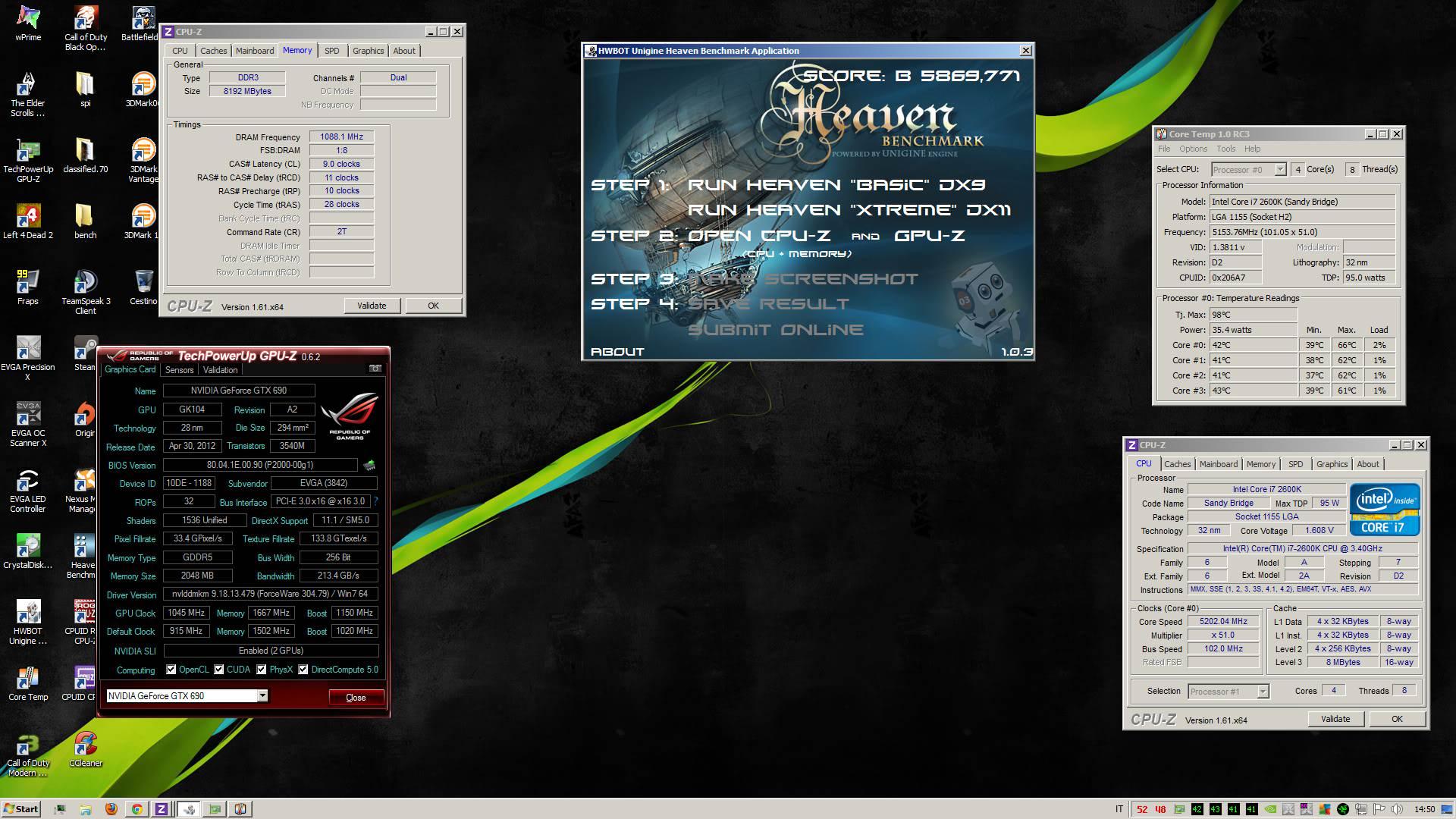The height and width of the screenshot is (819, 1456).
Task: Toggle DirectCompute 5.0 checkbox
Action: (303, 670)
